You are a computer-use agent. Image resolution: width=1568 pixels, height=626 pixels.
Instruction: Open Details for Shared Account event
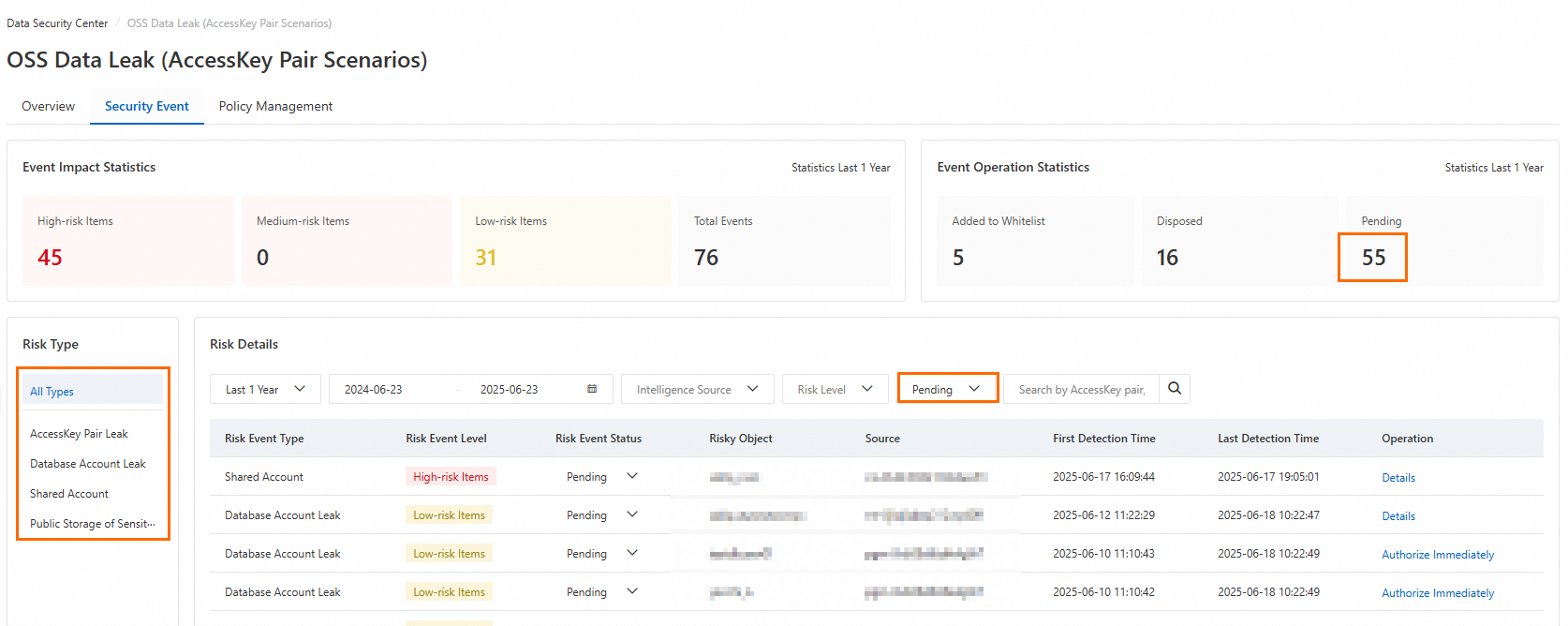pos(1398,478)
